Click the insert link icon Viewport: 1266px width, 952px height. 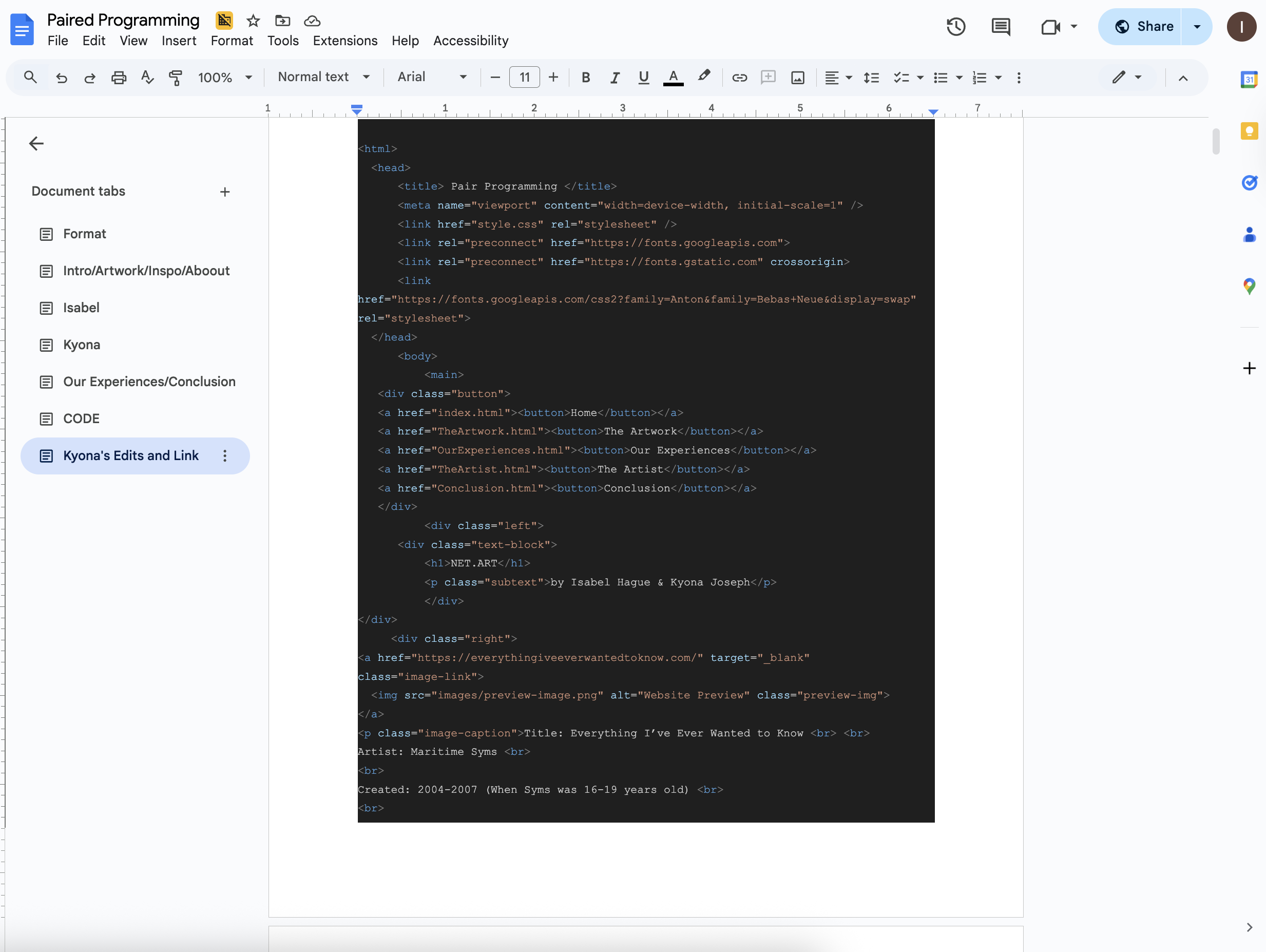pyautogui.click(x=739, y=78)
